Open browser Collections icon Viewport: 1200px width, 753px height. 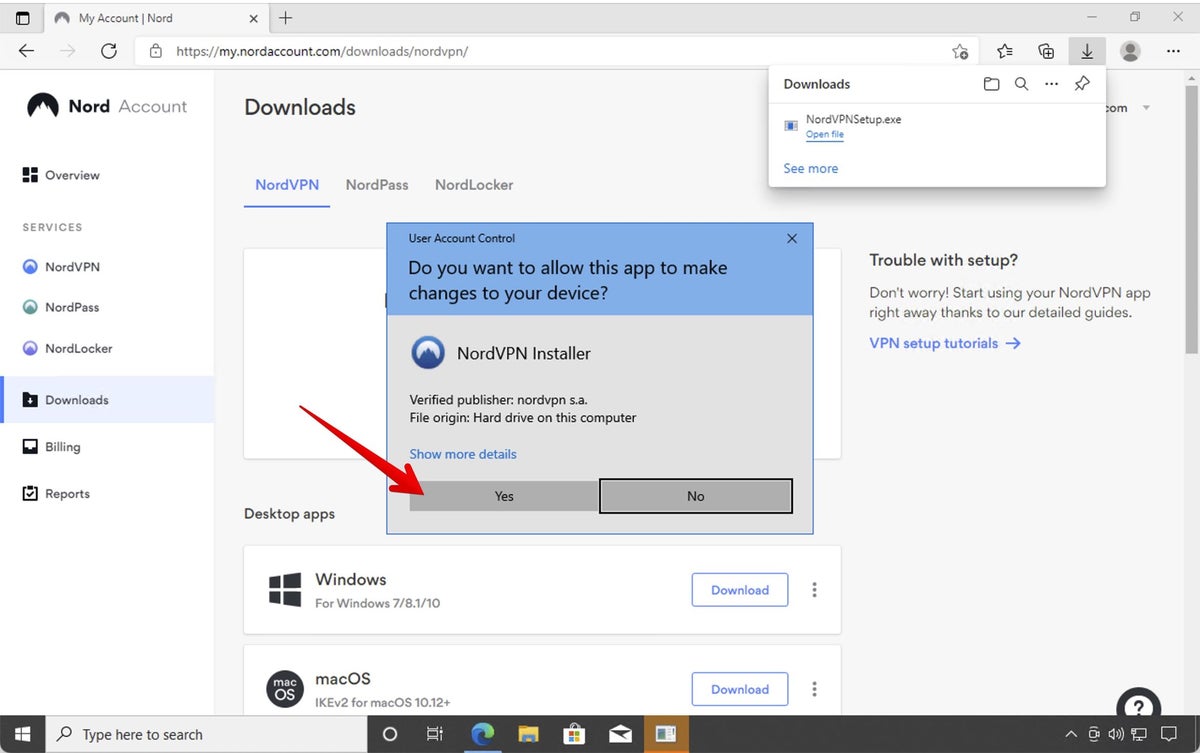[1046, 51]
